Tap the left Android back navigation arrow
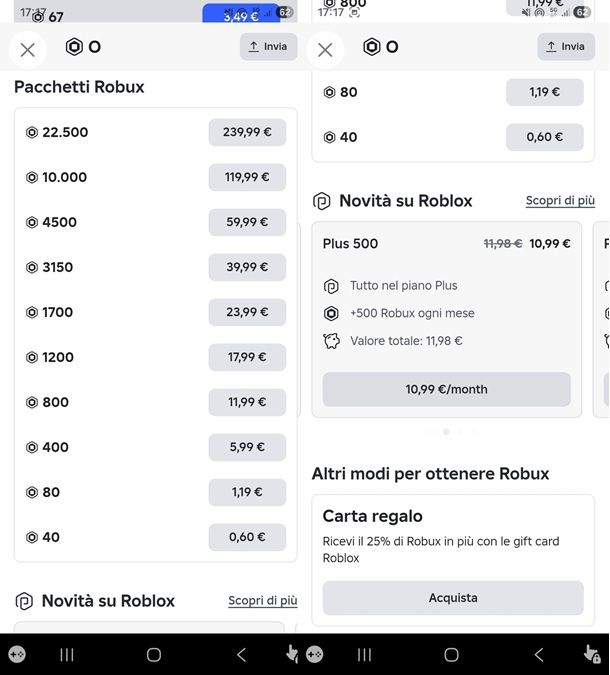This screenshot has height=675, width=610. pyautogui.click(x=242, y=655)
